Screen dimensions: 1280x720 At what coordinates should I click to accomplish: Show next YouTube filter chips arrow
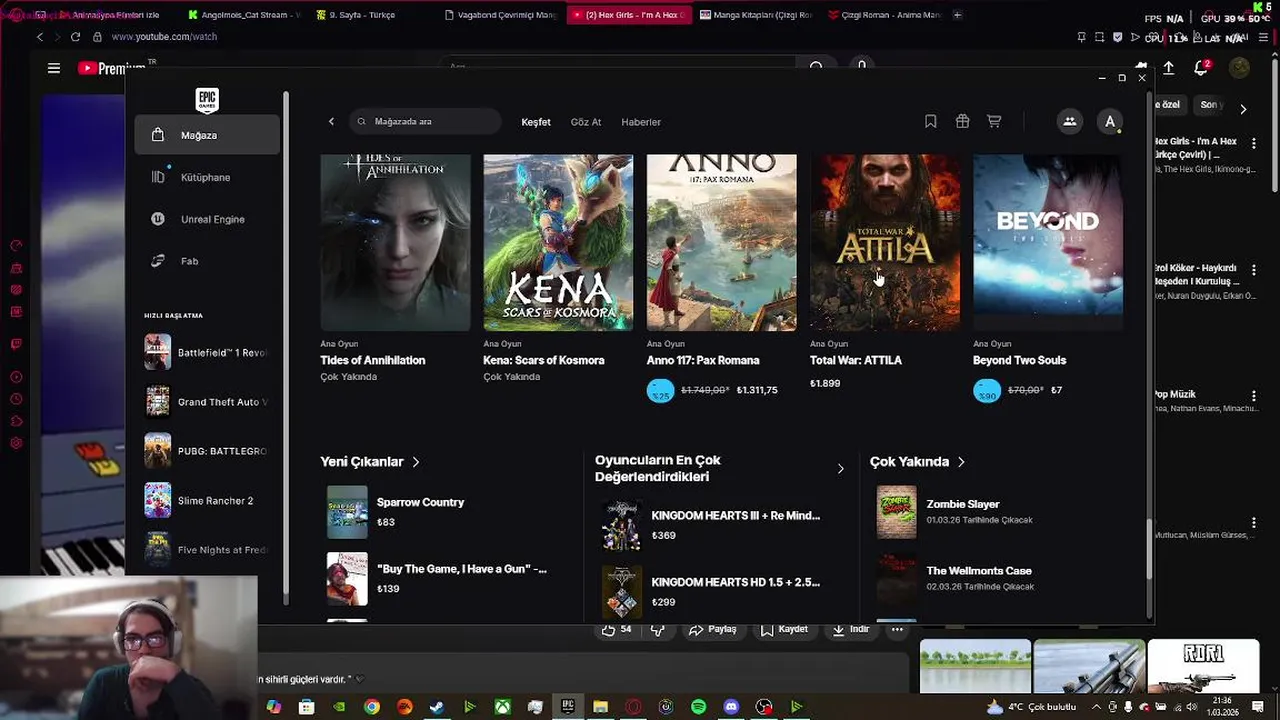(x=1243, y=109)
